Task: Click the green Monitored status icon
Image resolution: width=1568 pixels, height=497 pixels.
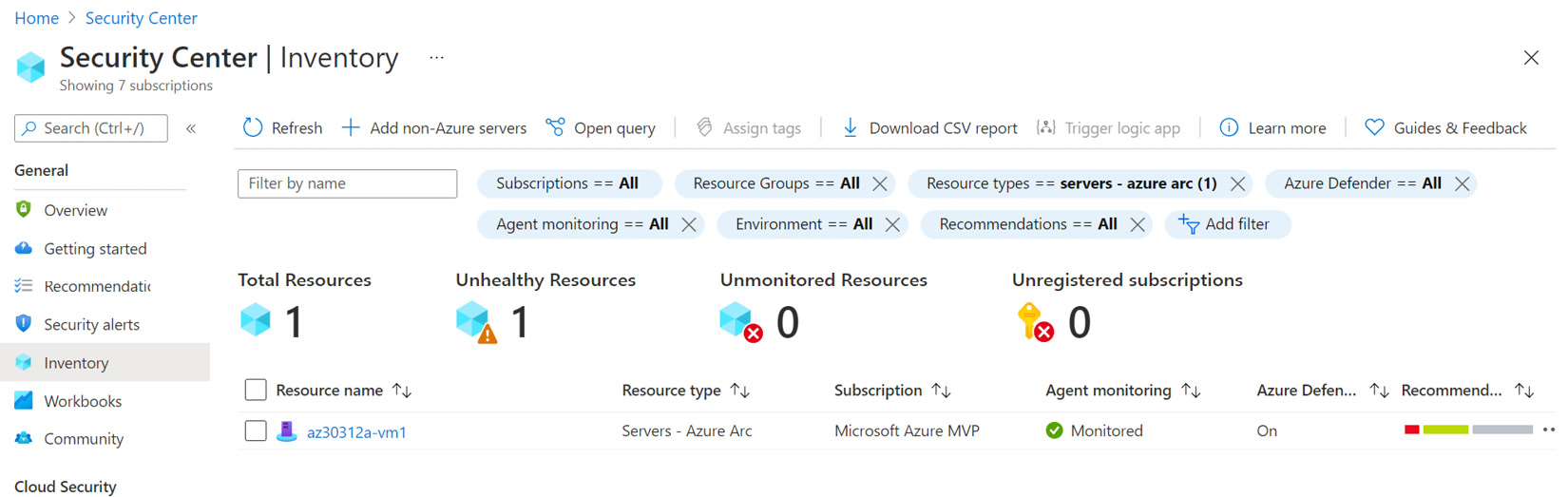Action: [x=1054, y=430]
